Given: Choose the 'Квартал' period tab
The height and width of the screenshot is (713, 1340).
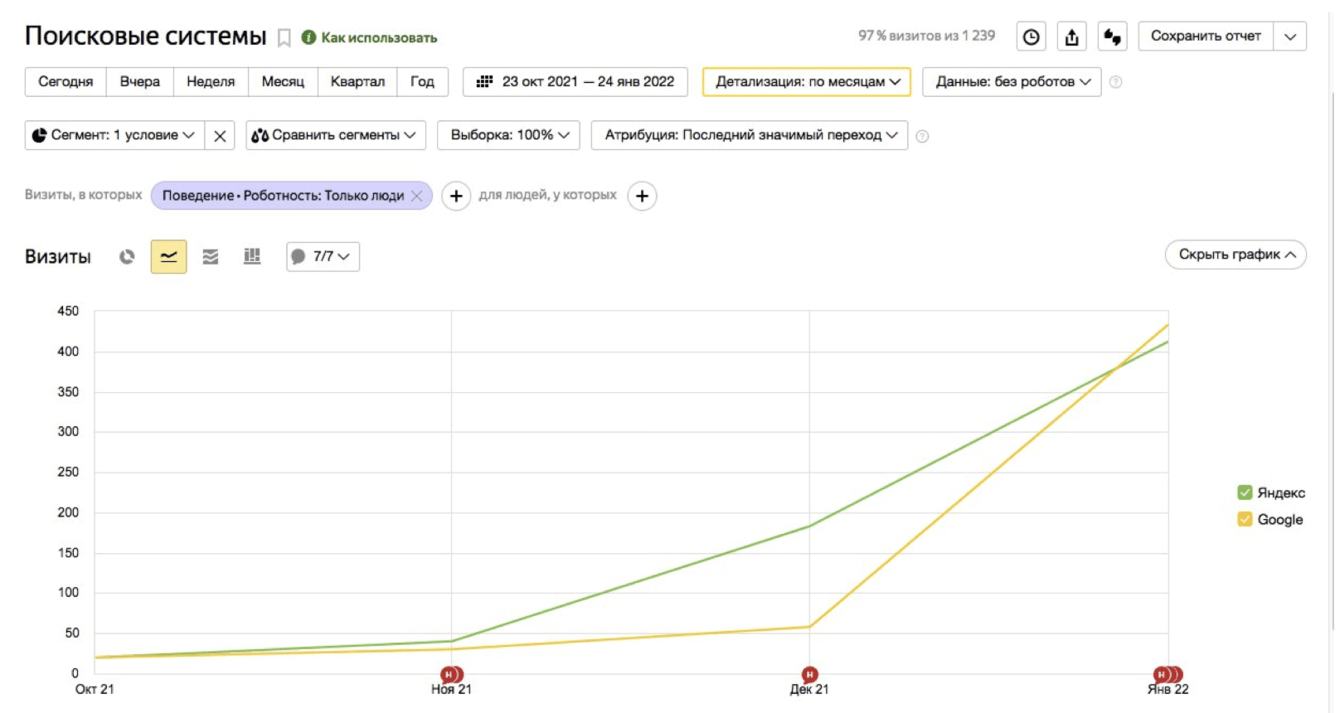Looking at the screenshot, I should click(357, 82).
